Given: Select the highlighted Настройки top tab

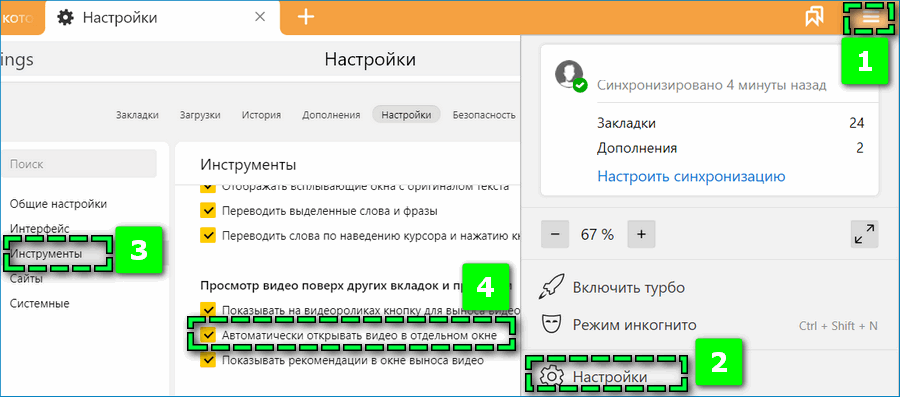Looking at the screenshot, I should coord(406,115).
